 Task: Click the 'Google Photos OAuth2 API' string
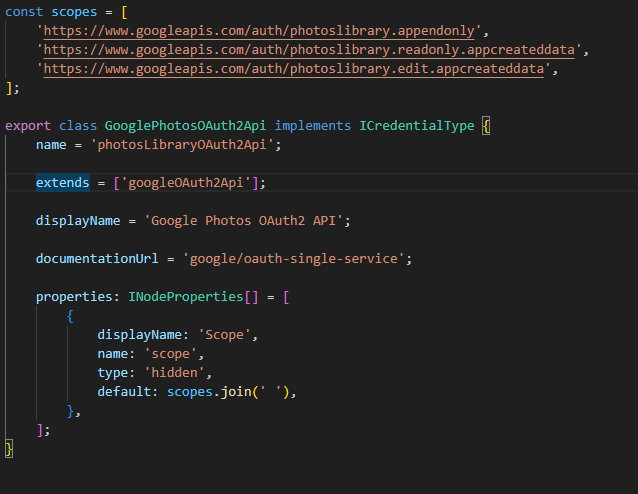pyautogui.click(x=243, y=221)
